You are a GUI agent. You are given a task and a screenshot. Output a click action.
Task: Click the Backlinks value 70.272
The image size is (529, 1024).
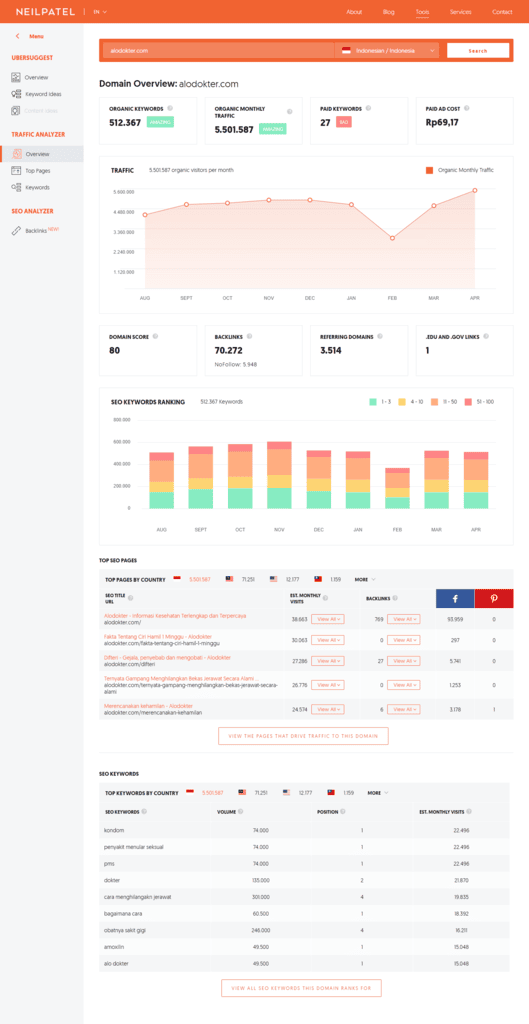pyautogui.click(x=229, y=349)
